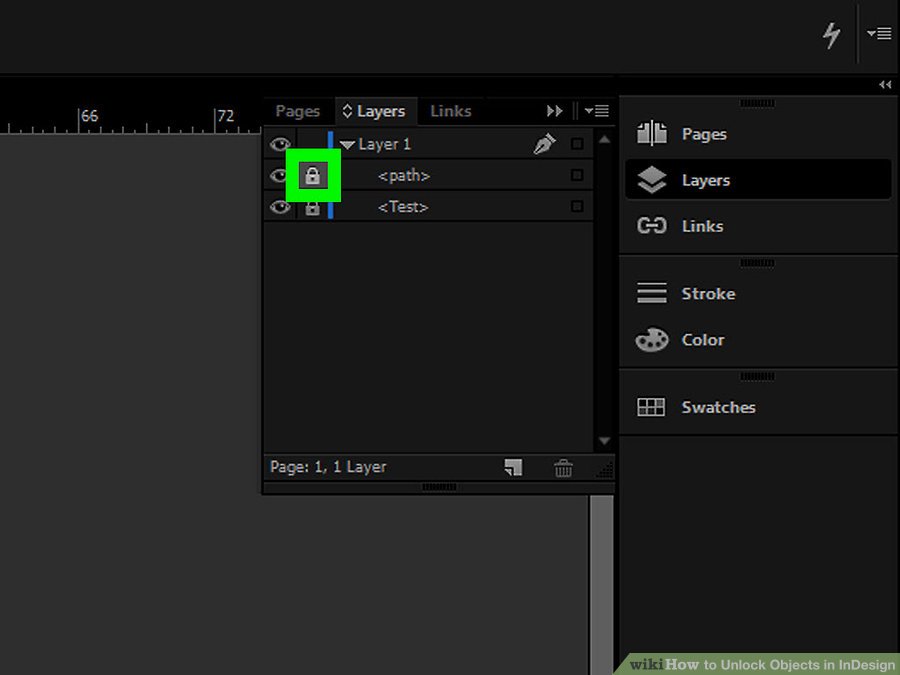Open the Layers panel flyout menu

point(597,111)
